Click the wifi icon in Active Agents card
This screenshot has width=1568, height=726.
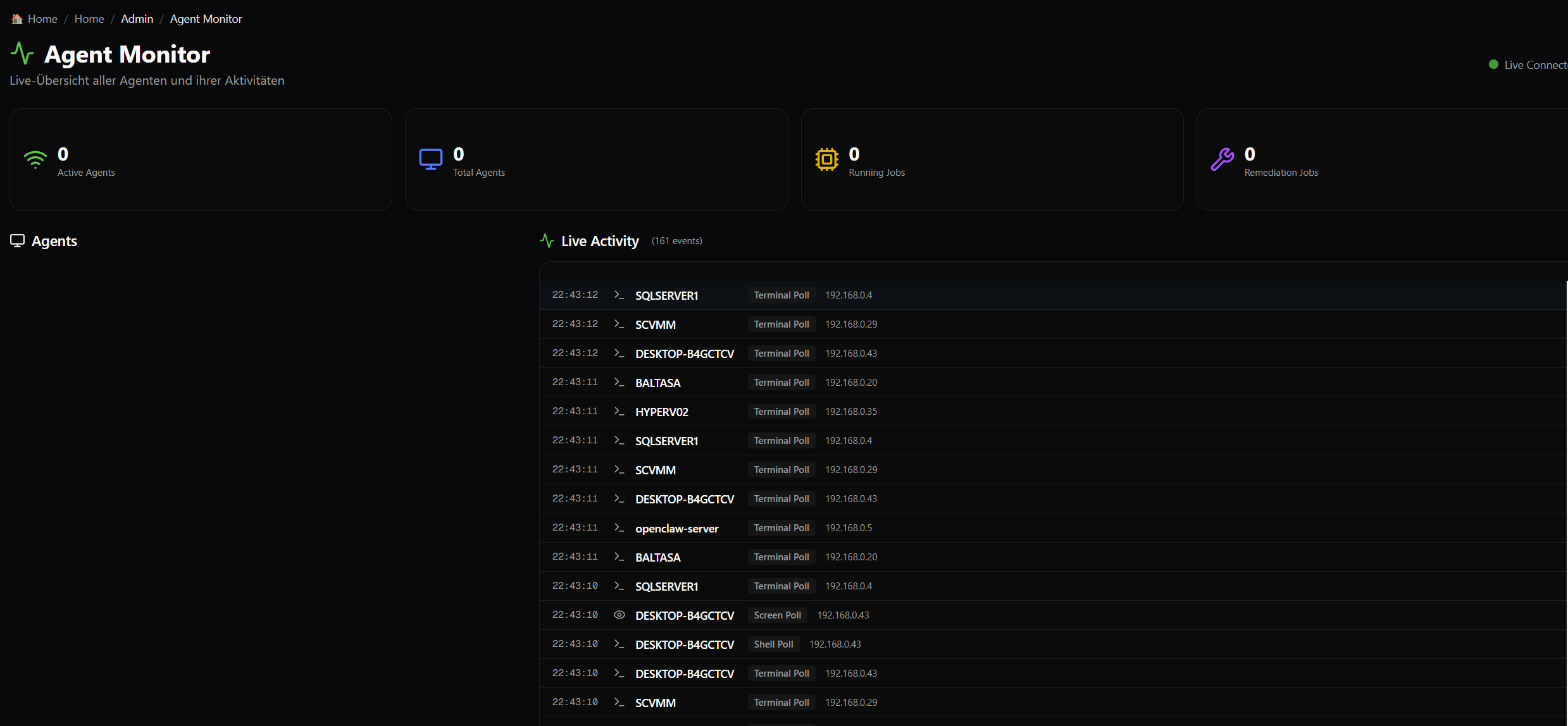pos(35,159)
